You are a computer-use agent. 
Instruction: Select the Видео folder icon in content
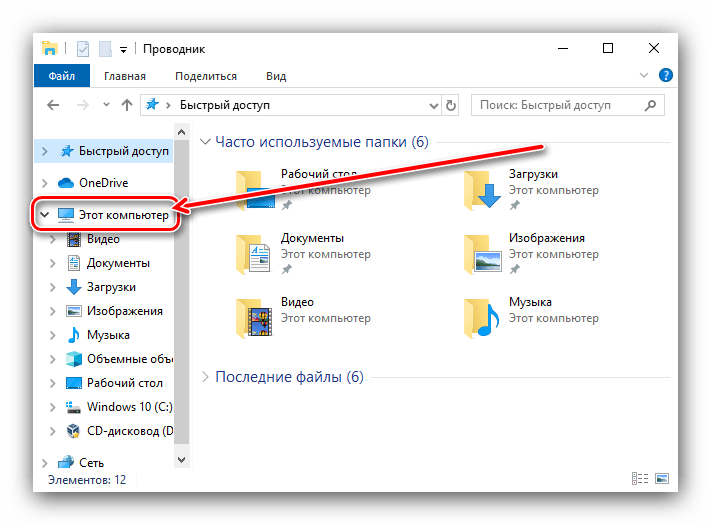pos(254,318)
